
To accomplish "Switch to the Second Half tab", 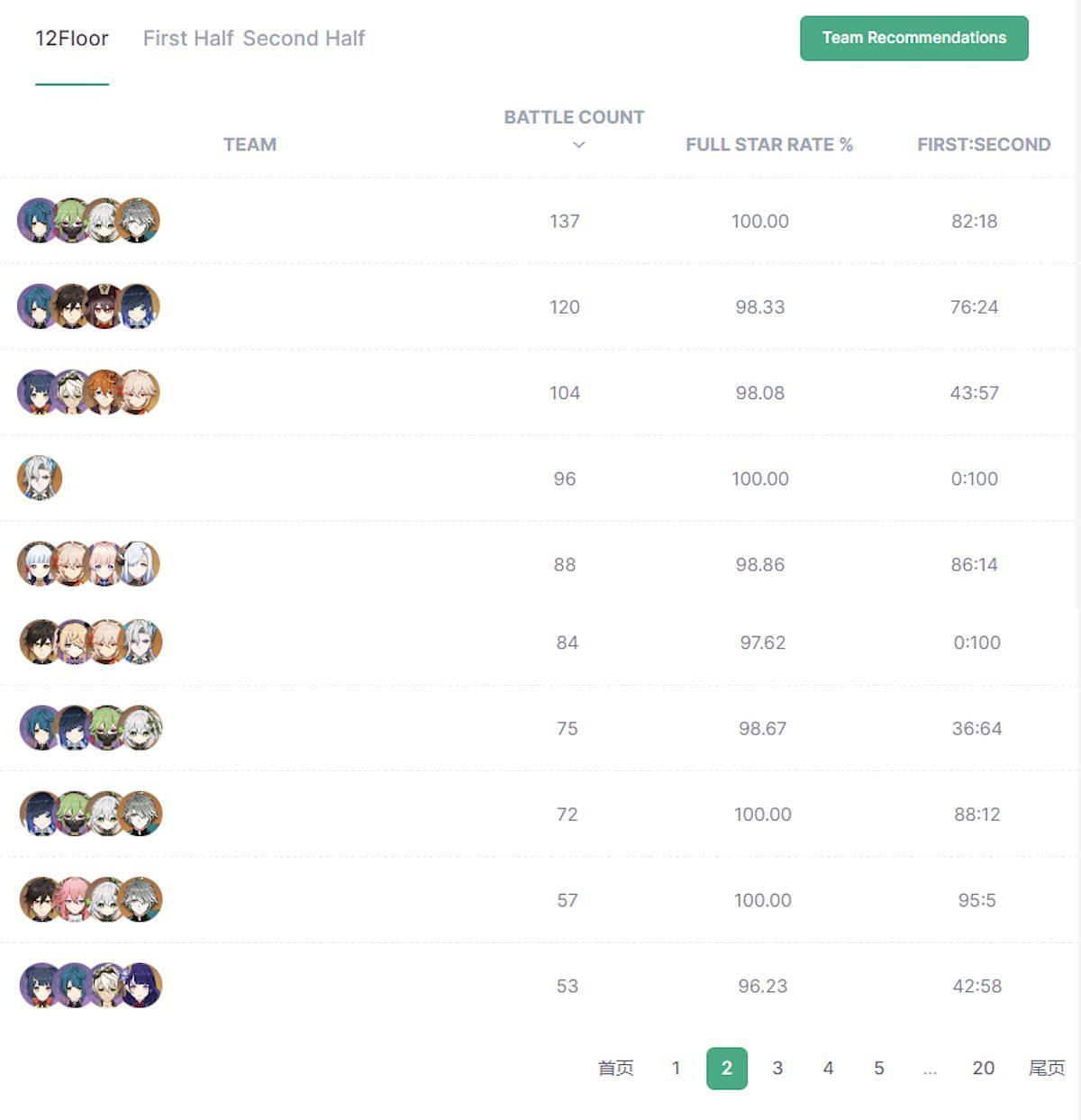I will coord(304,38).
